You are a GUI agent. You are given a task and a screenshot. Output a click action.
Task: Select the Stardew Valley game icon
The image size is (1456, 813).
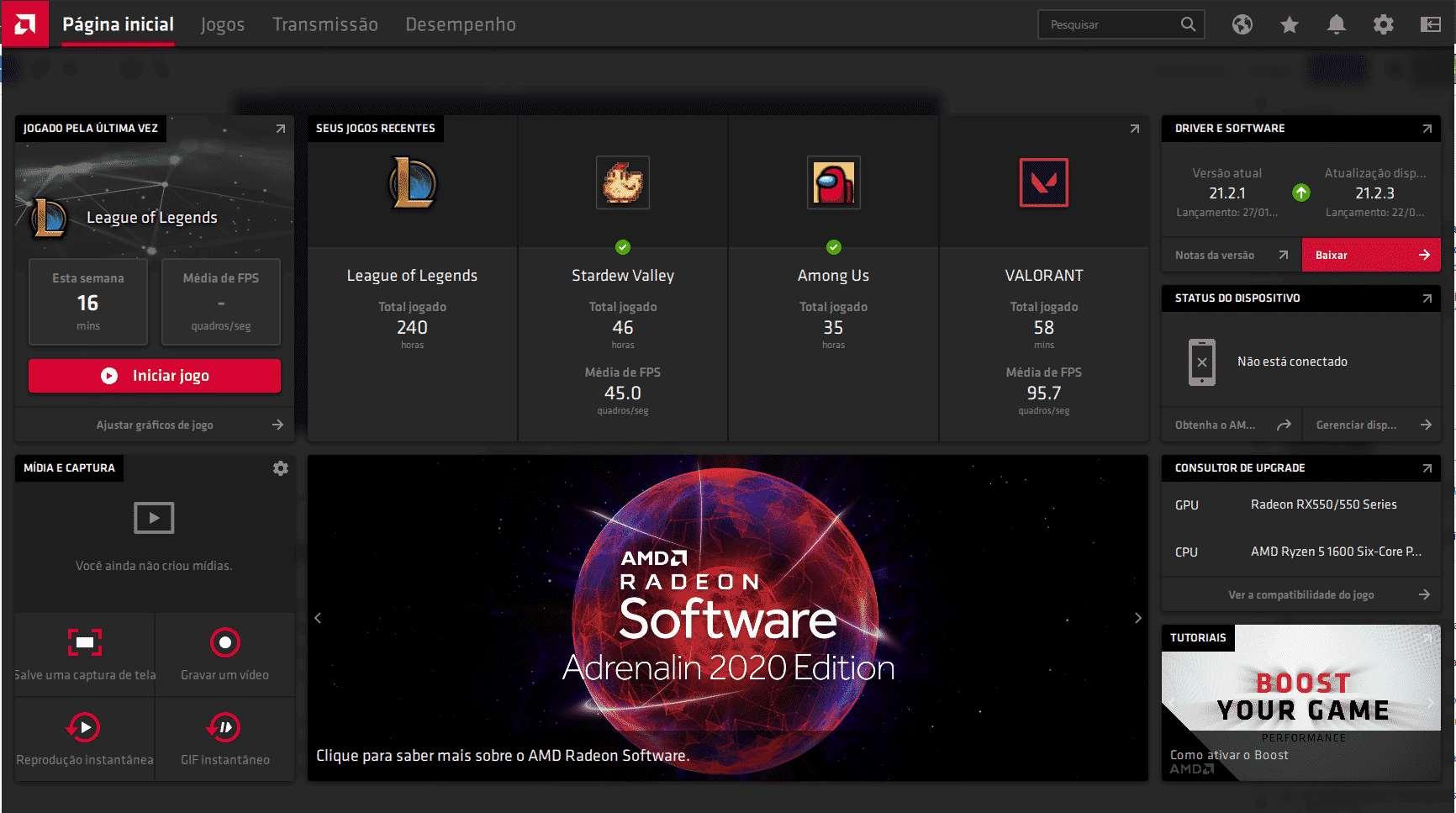click(623, 182)
